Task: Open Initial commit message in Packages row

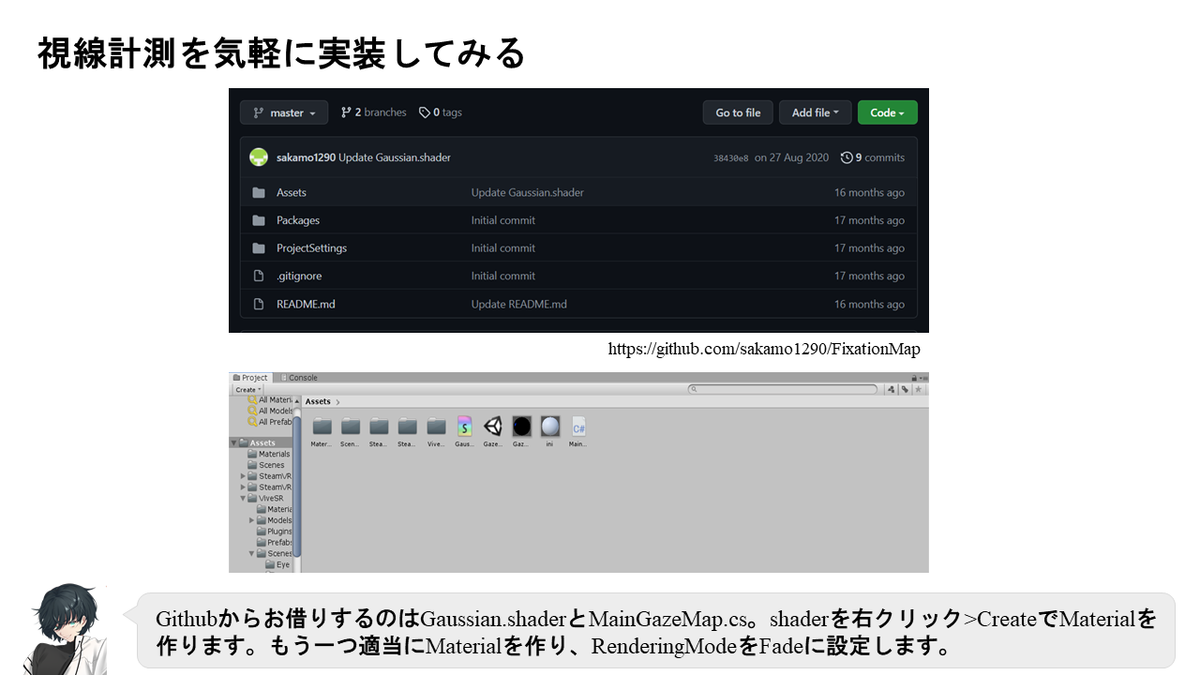Action: [x=504, y=220]
